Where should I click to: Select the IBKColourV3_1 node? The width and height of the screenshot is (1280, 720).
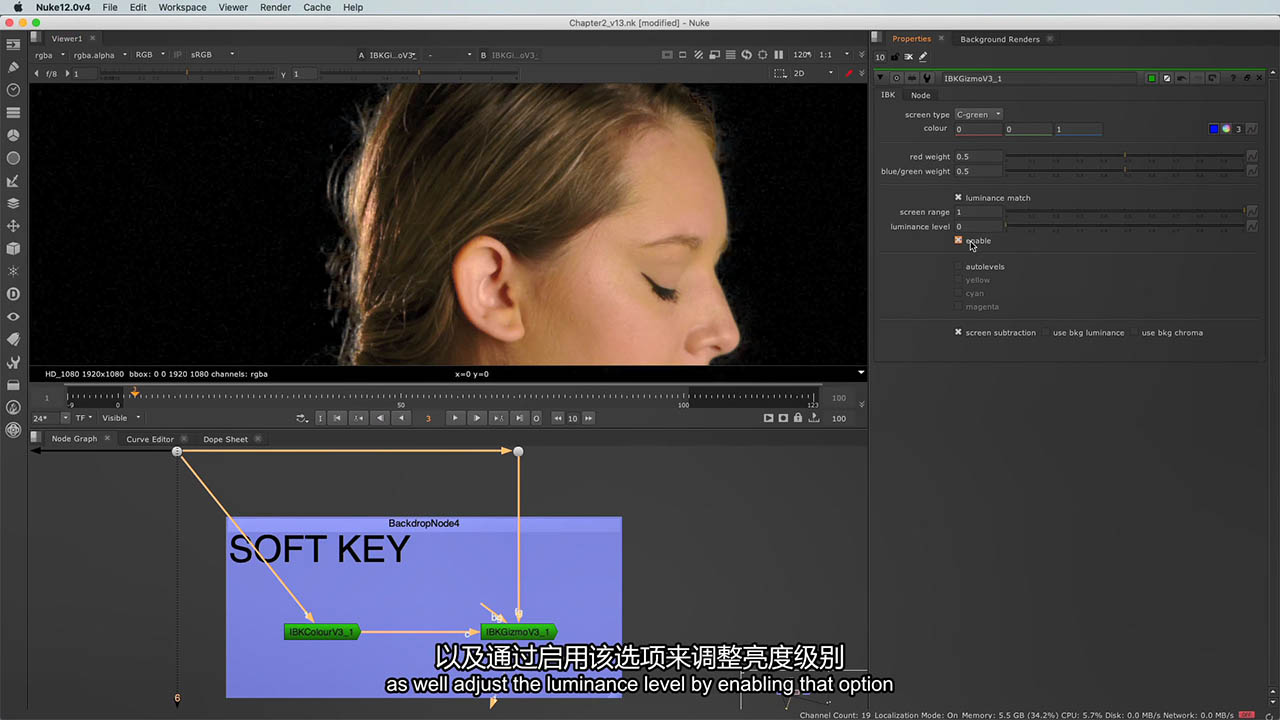pyautogui.click(x=321, y=632)
